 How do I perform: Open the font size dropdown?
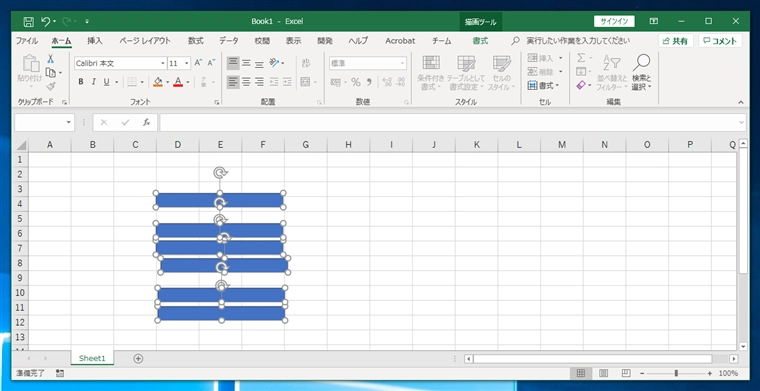click(187, 63)
